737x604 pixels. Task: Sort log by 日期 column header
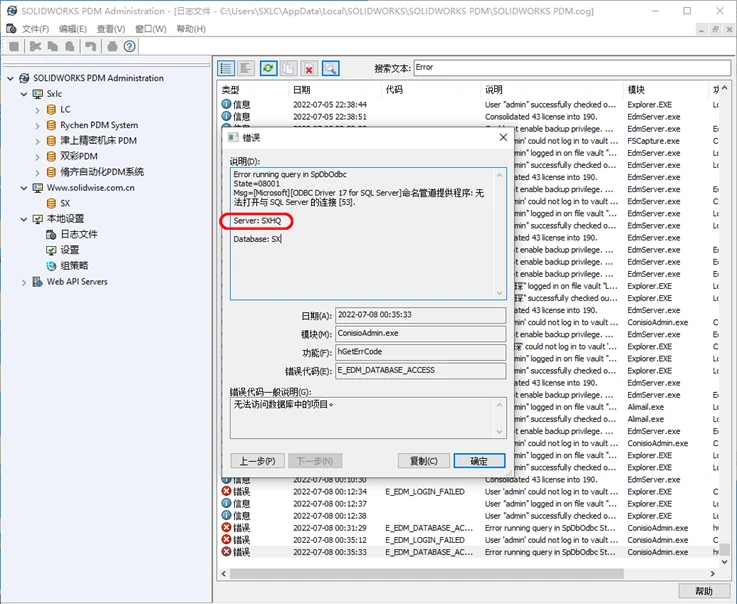pyautogui.click(x=334, y=89)
